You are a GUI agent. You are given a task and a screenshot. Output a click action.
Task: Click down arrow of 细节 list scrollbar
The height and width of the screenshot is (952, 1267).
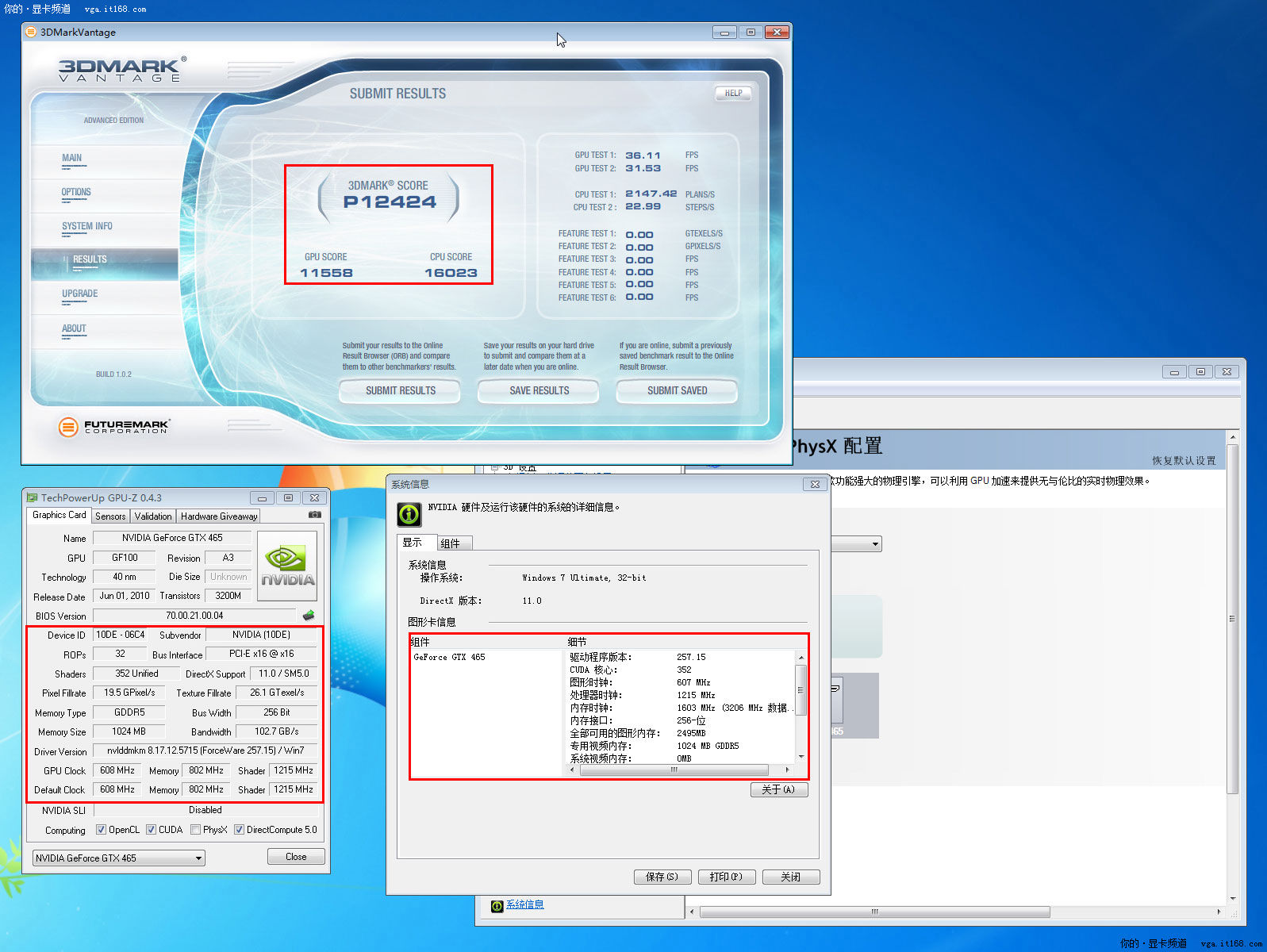click(x=801, y=757)
